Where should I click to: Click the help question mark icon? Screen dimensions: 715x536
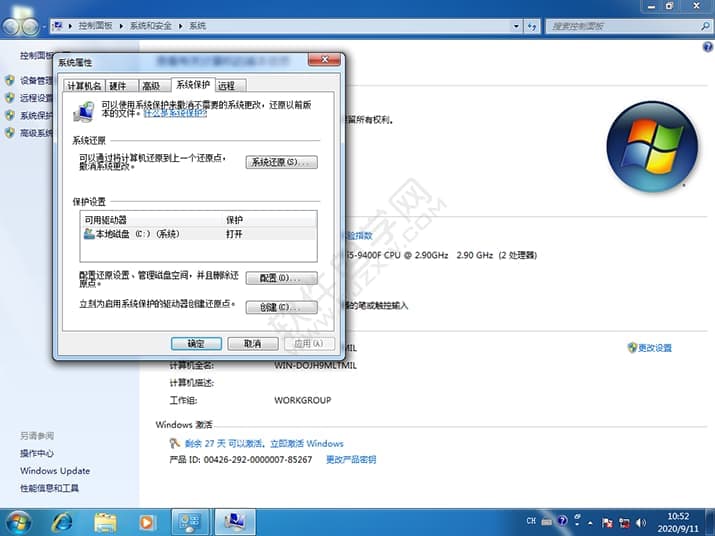[x=563, y=521]
